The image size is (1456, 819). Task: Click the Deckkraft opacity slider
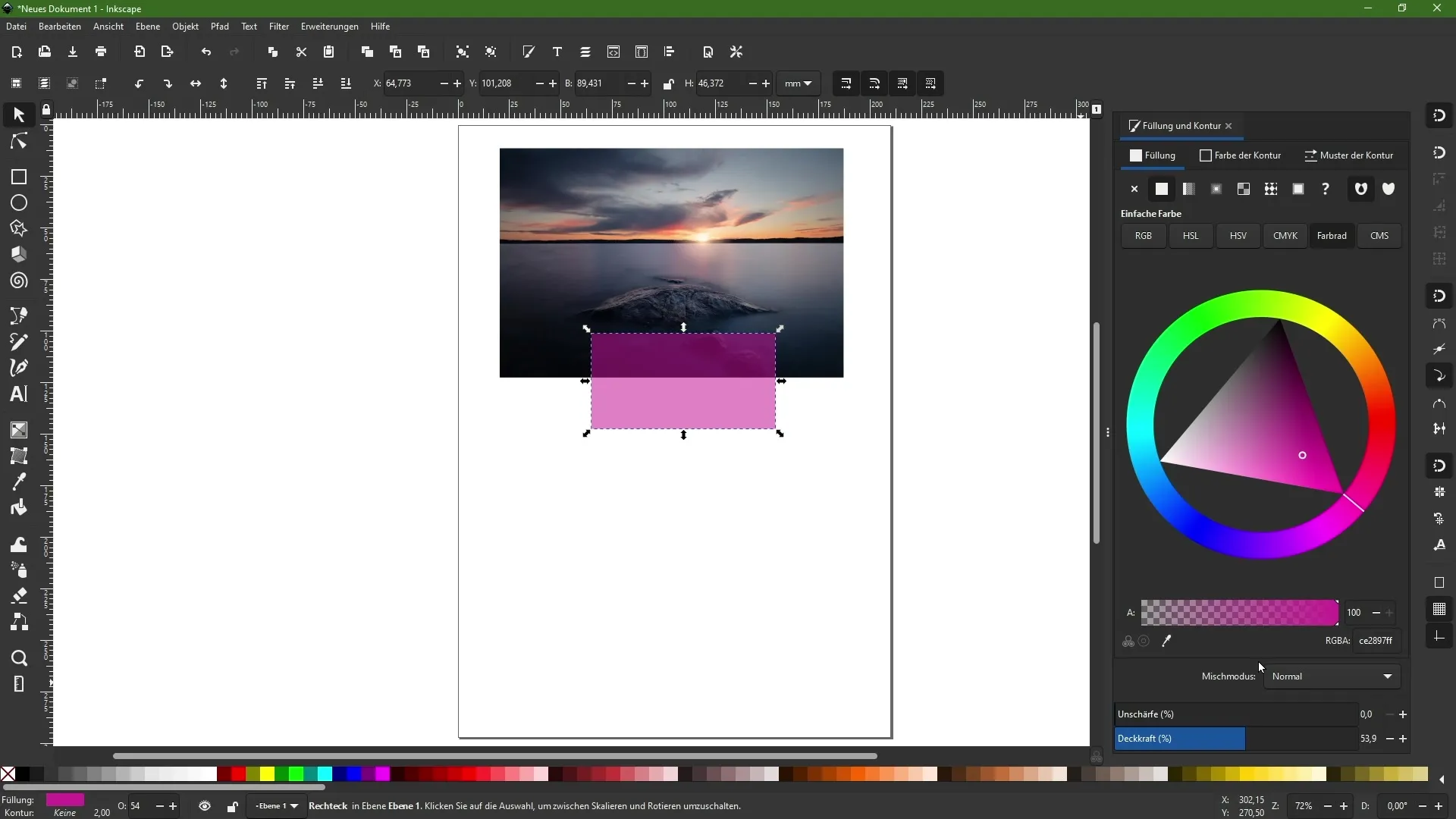[x=1236, y=739]
